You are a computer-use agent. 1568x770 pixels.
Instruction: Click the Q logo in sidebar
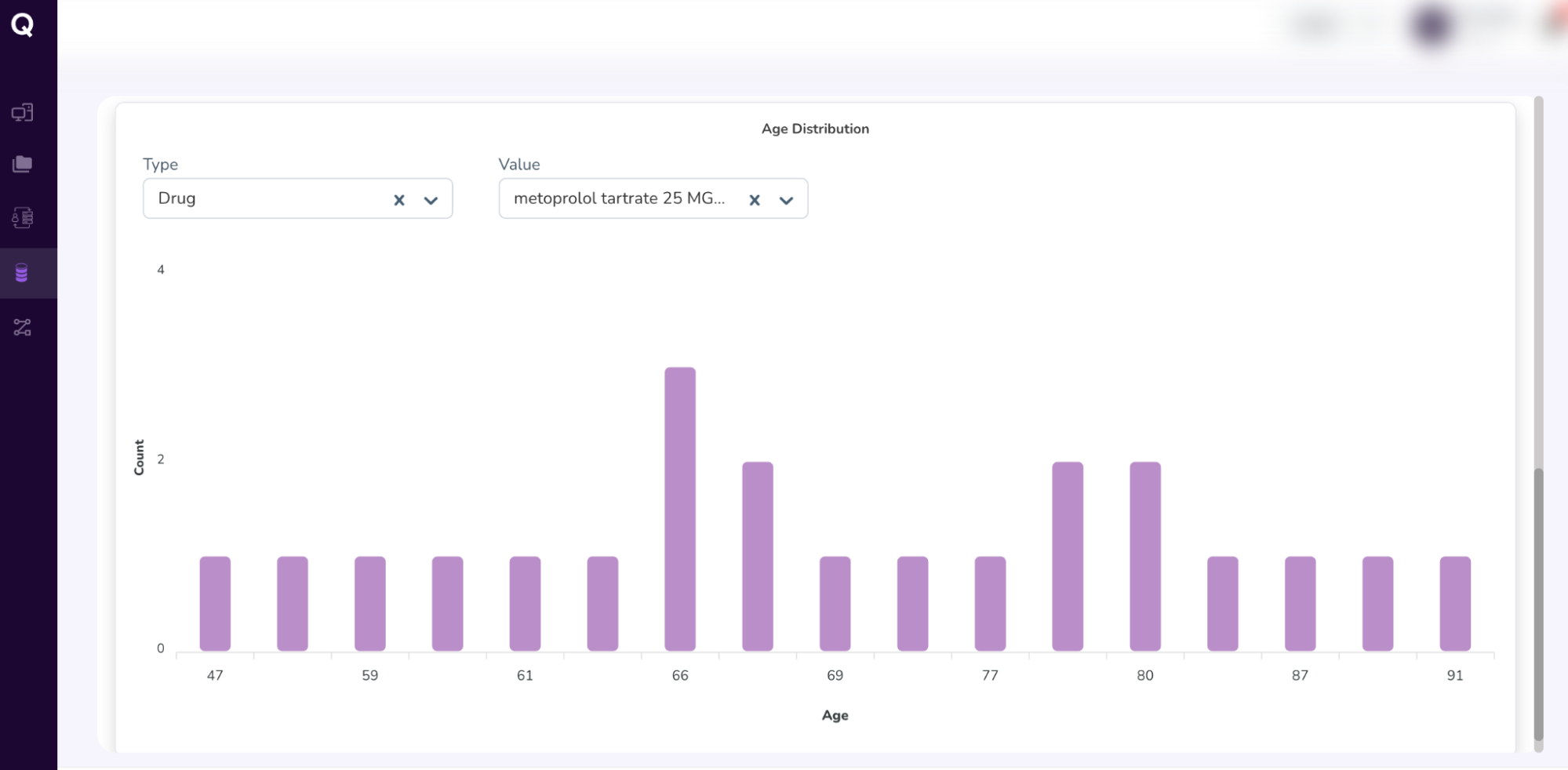pos(23,25)
